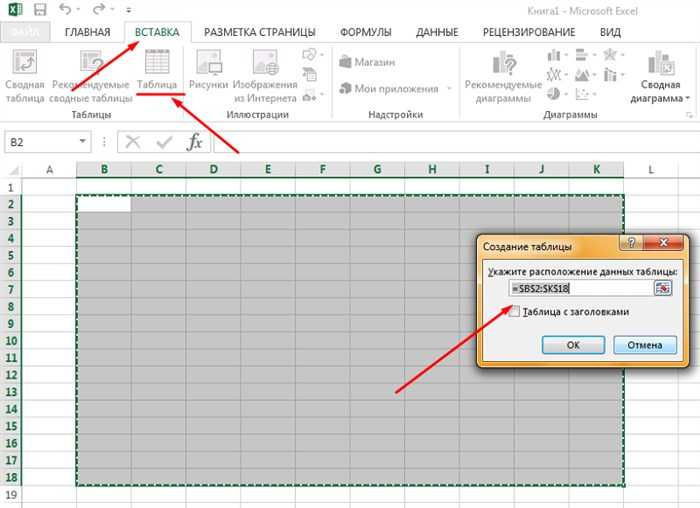Select column A header

click(x=49, y=170)
